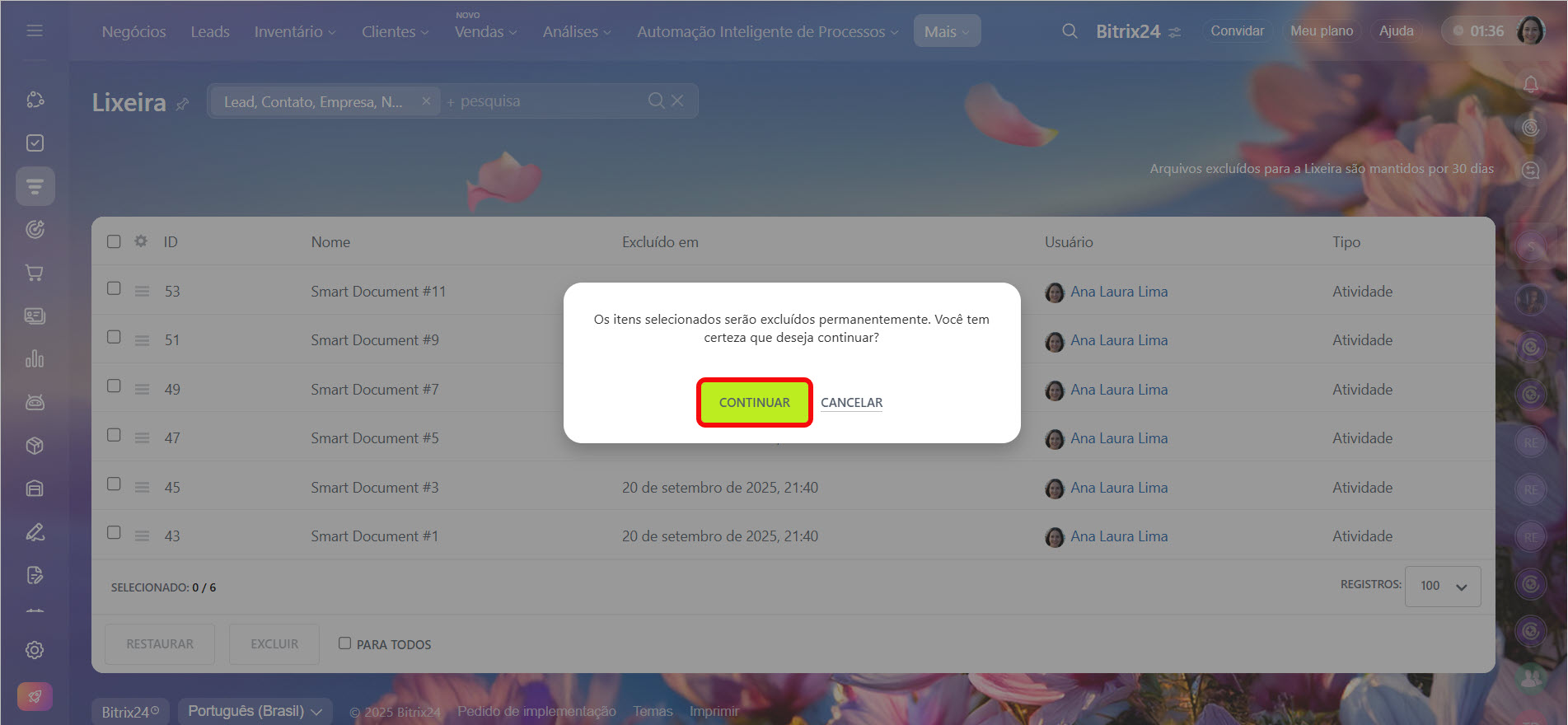Open the shopping cart sidebar icon
Screen dimensions: 1568x725
35,273
